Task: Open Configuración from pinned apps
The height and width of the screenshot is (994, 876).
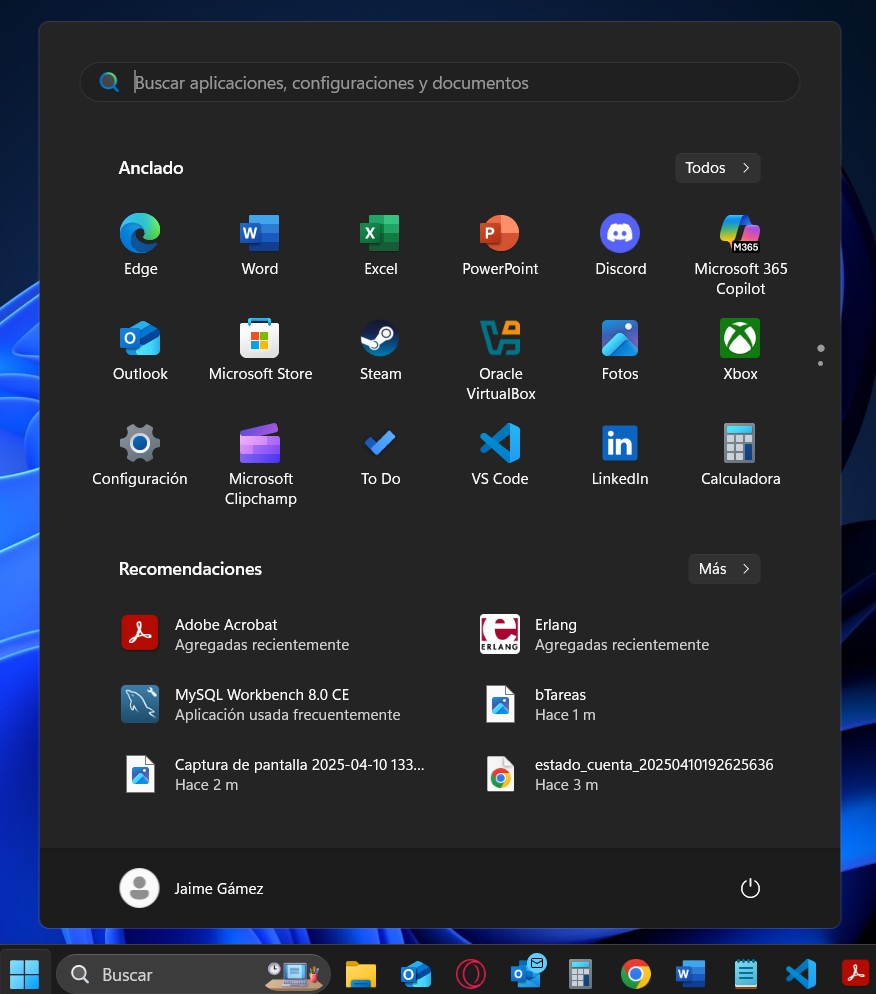Action: (x=140, y=455)
